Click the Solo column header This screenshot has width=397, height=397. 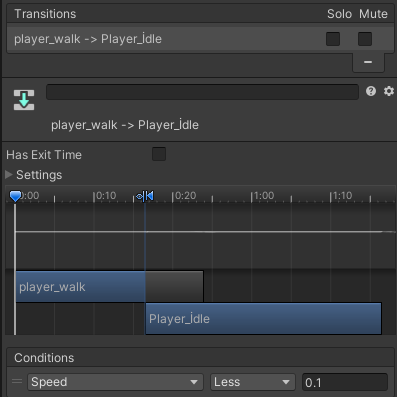click(339, 14)
